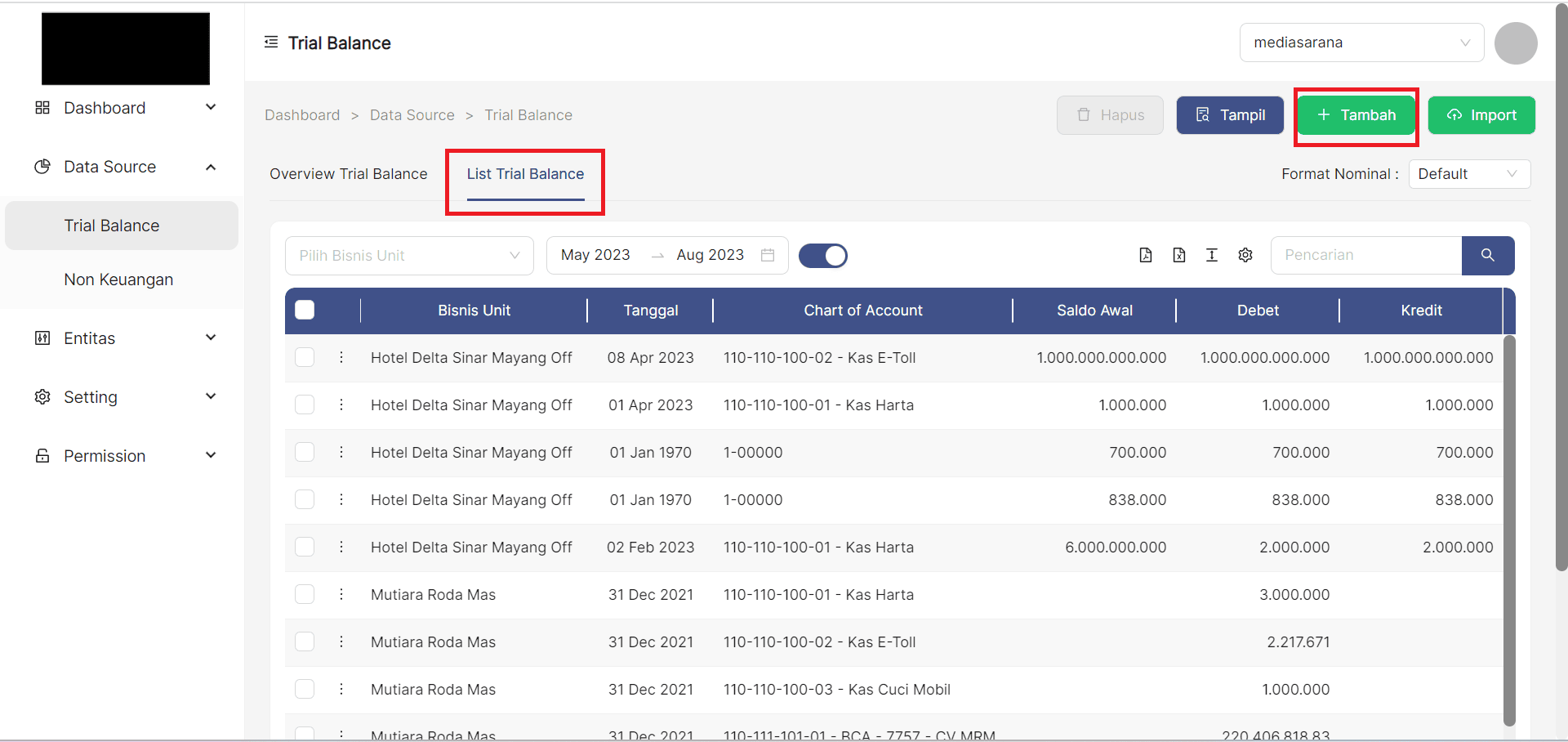Export the table as PDF
Image resolution: width=1568 pixels, height=742 pixels.
coord(1146,255)
